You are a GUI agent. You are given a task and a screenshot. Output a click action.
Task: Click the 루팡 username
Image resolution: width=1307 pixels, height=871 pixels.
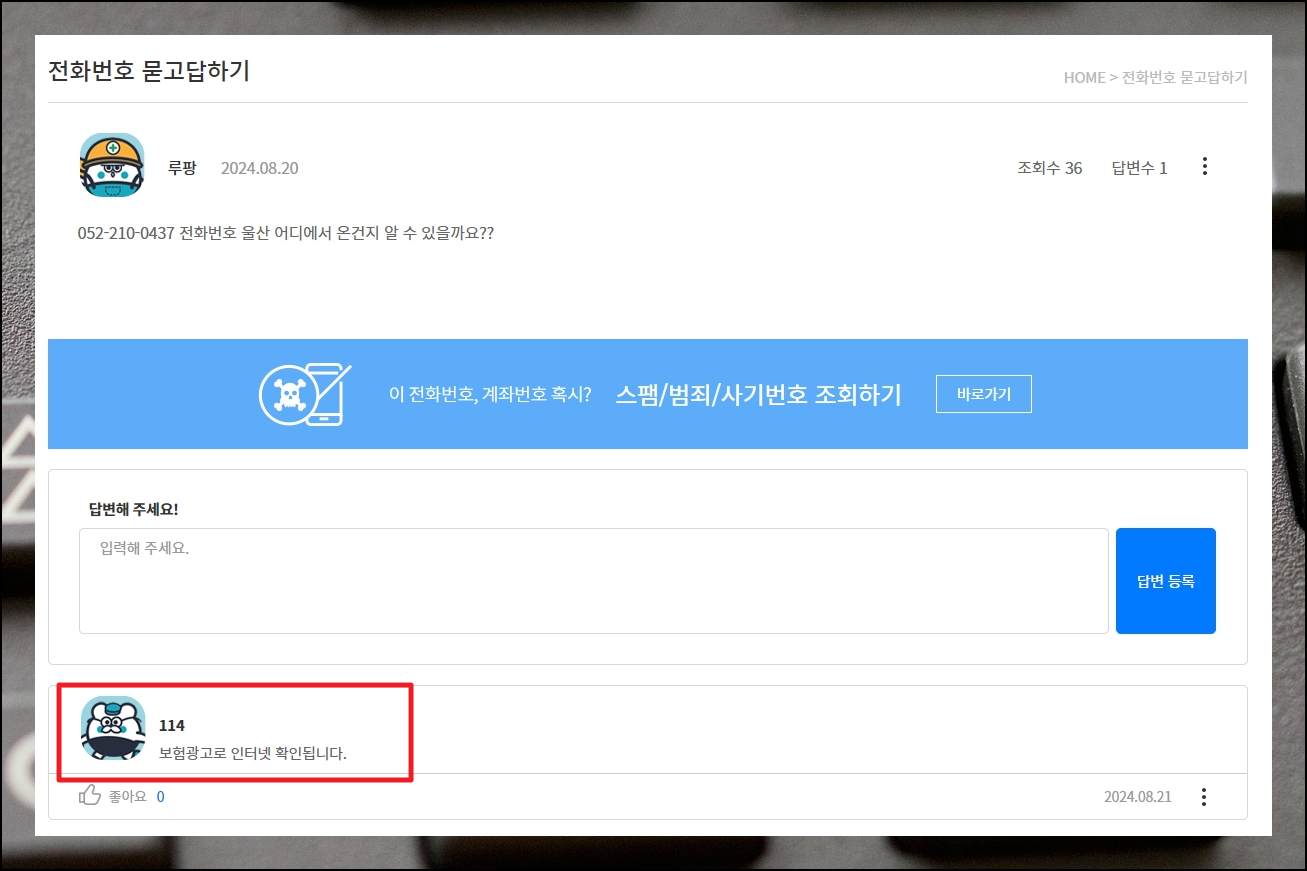(x=182, y=167)
